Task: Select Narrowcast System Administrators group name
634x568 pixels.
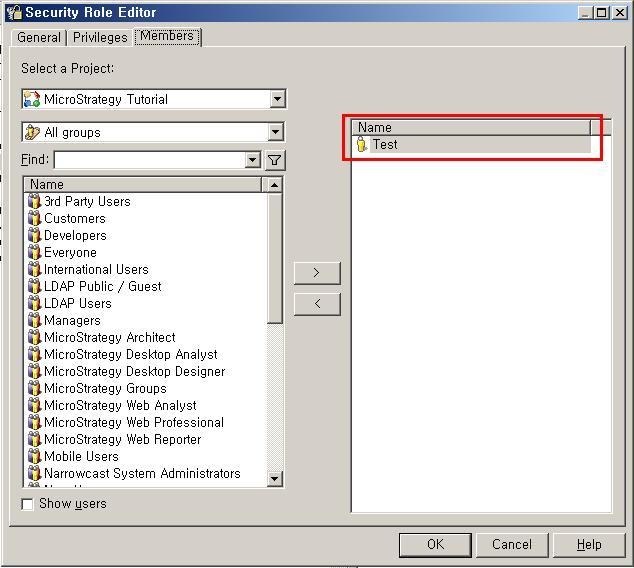Action: coord(142,473)
